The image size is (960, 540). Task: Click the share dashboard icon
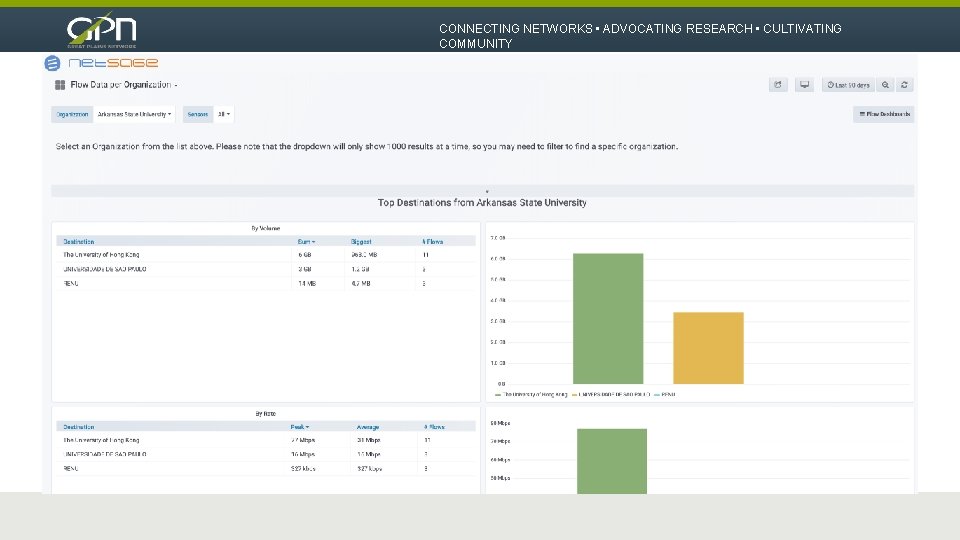778,85
